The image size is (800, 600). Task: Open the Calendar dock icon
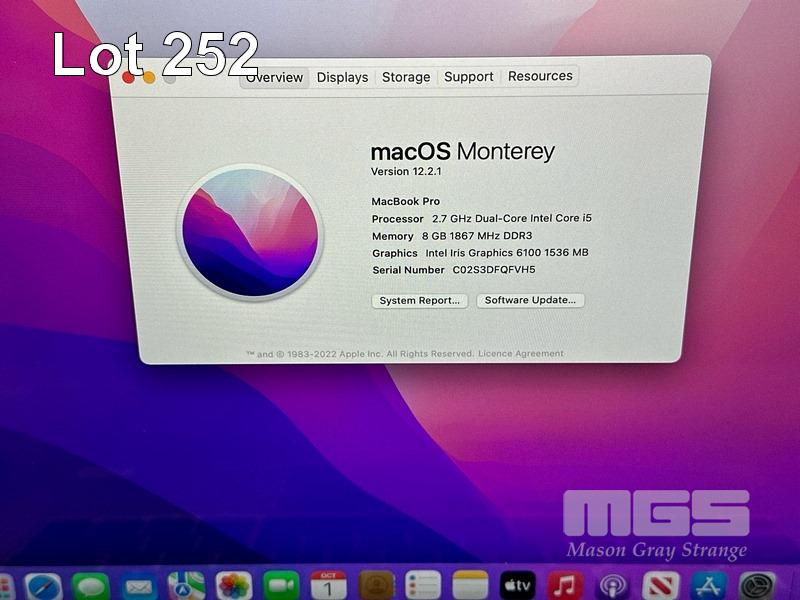[329, 586]
